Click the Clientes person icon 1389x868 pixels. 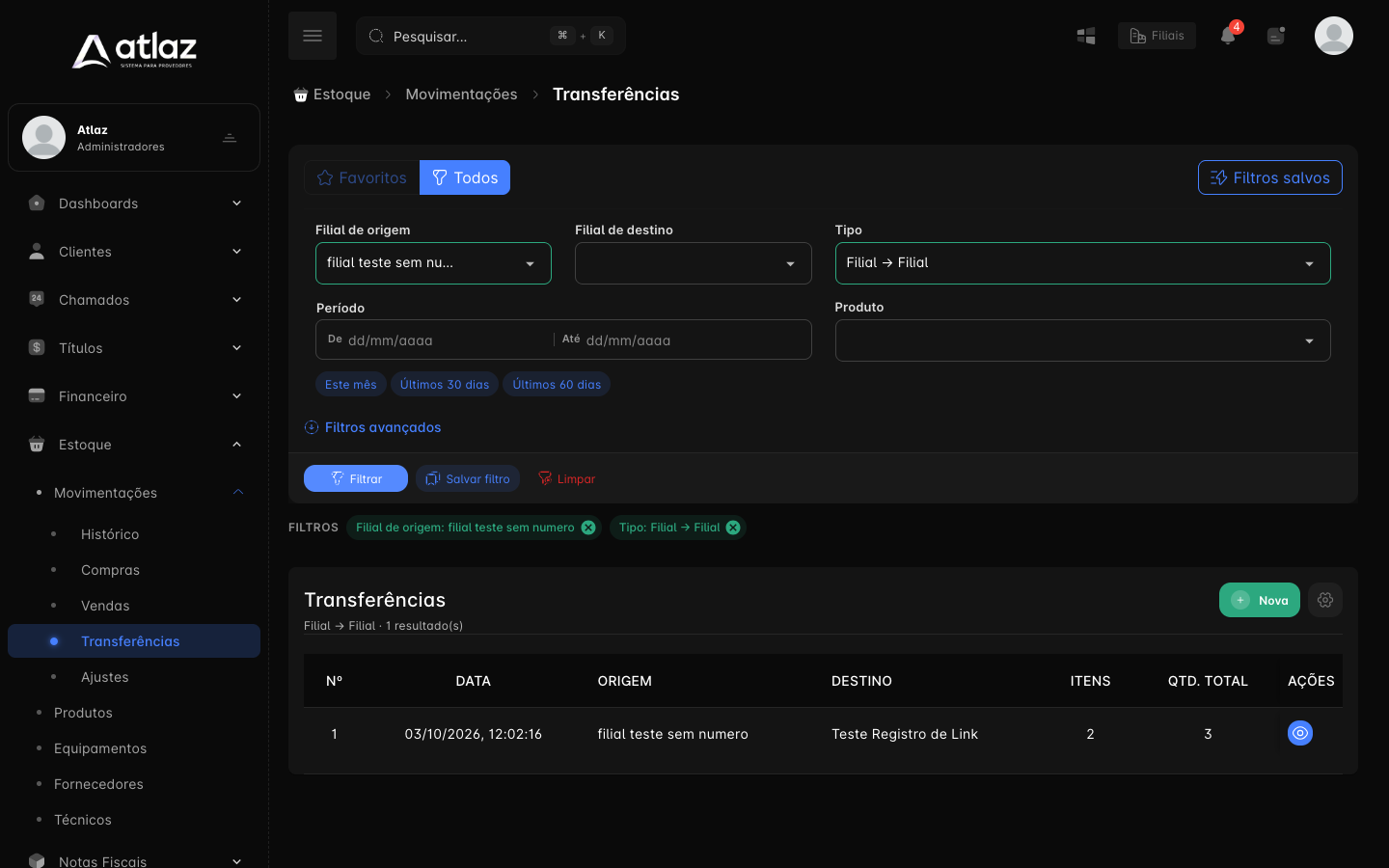[37, 252]
